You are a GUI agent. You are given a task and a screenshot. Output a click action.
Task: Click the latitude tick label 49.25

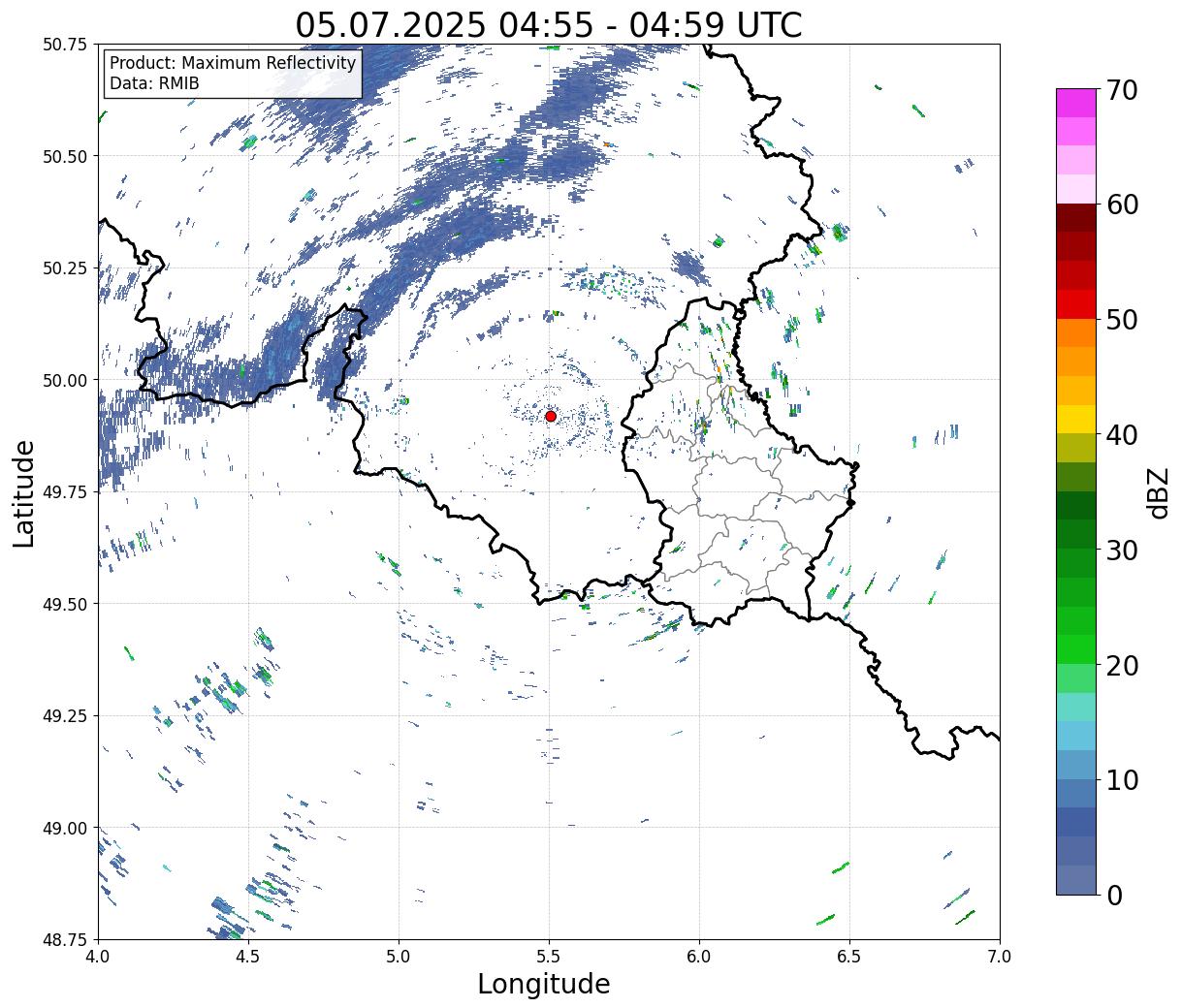(x=65, y=716)
